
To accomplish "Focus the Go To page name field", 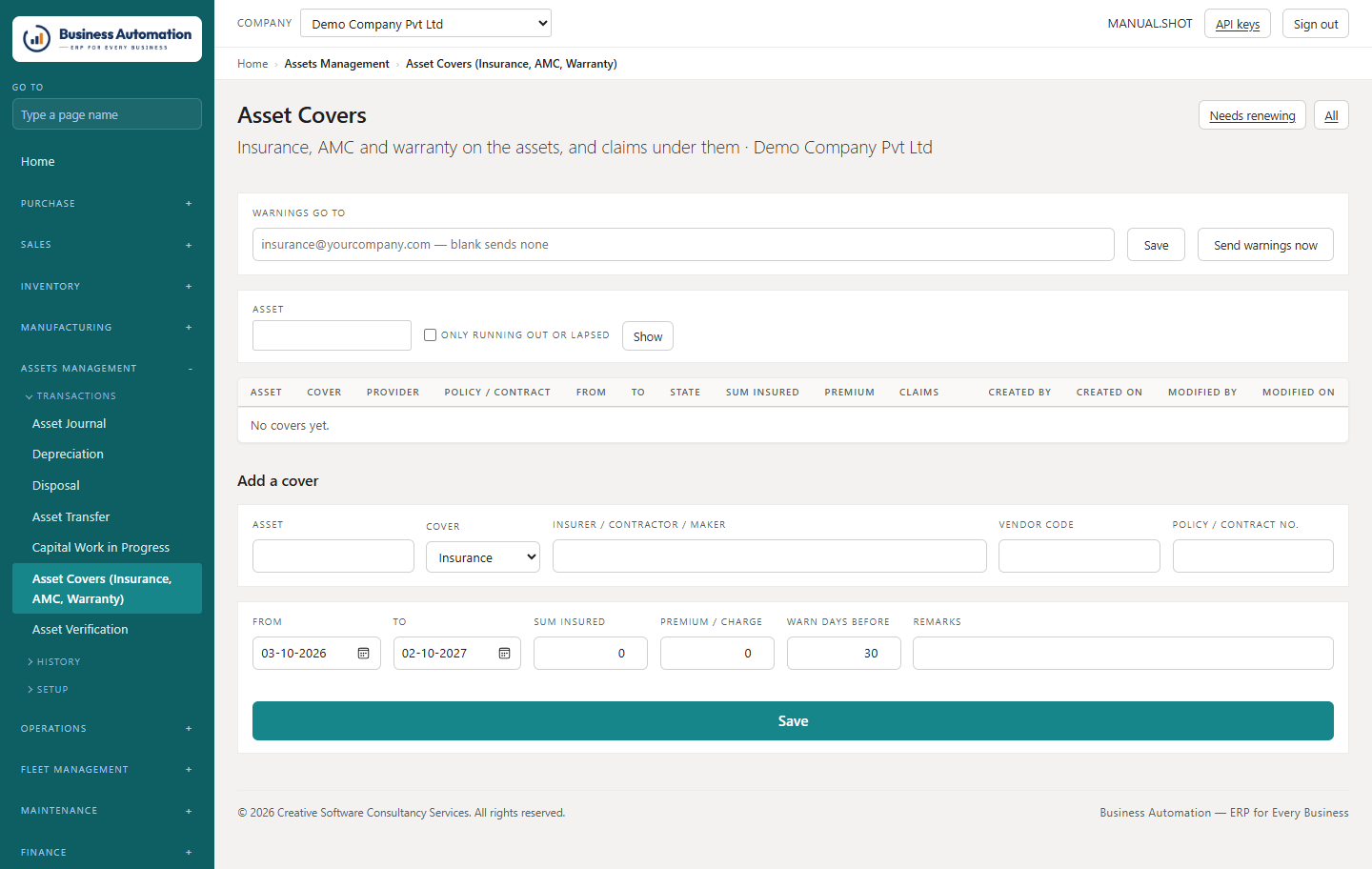I will 107,114.
